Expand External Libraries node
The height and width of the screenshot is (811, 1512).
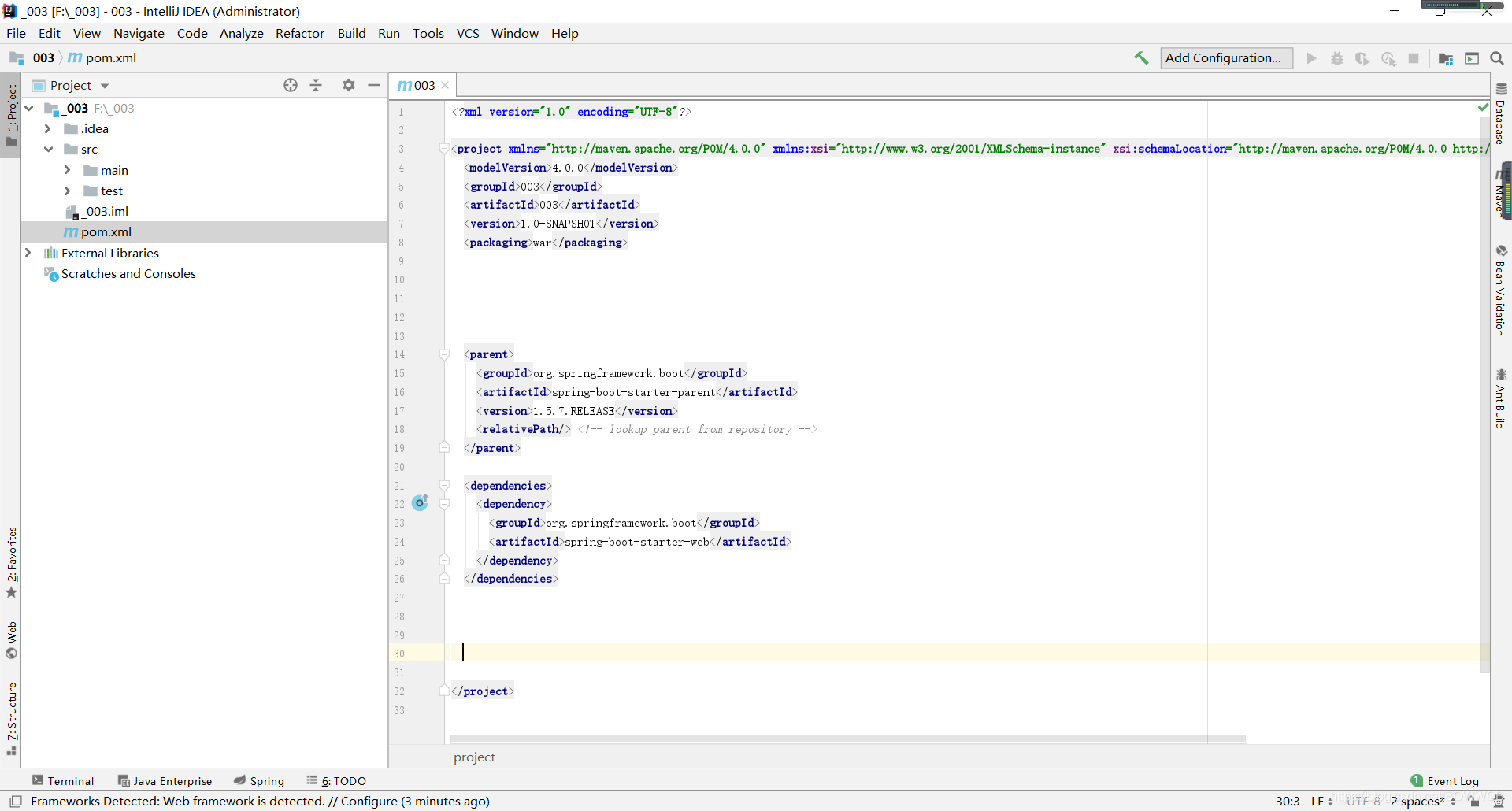(28, 253)
